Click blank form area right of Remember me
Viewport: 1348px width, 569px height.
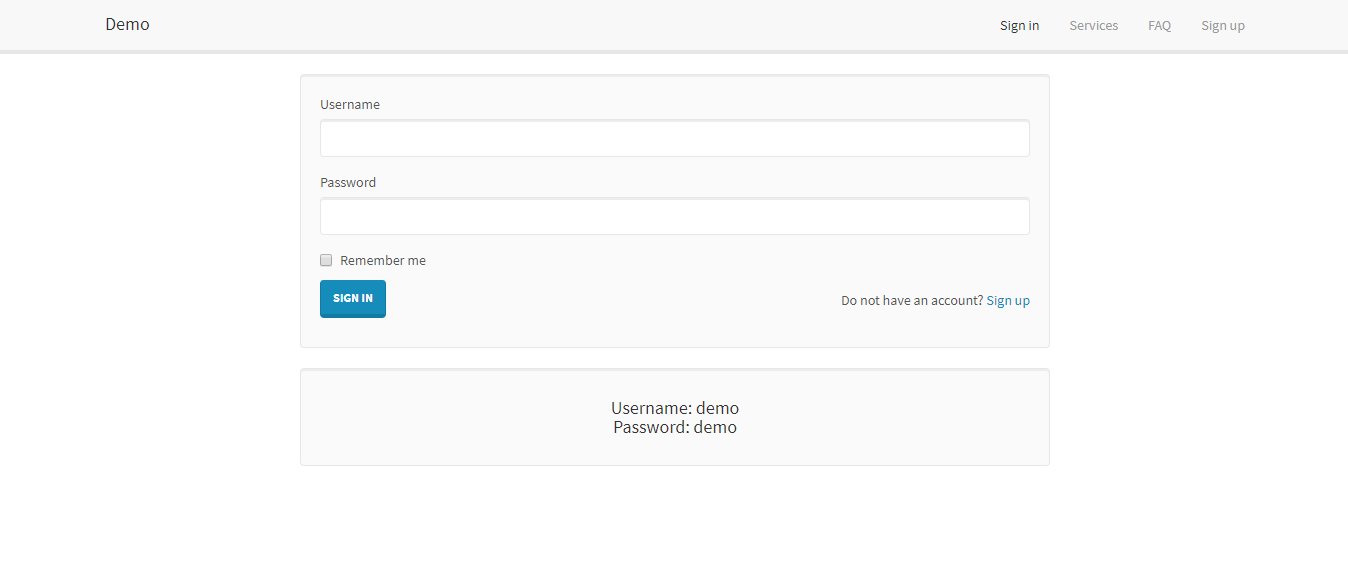pyautogui.click(x=700, y=261)
